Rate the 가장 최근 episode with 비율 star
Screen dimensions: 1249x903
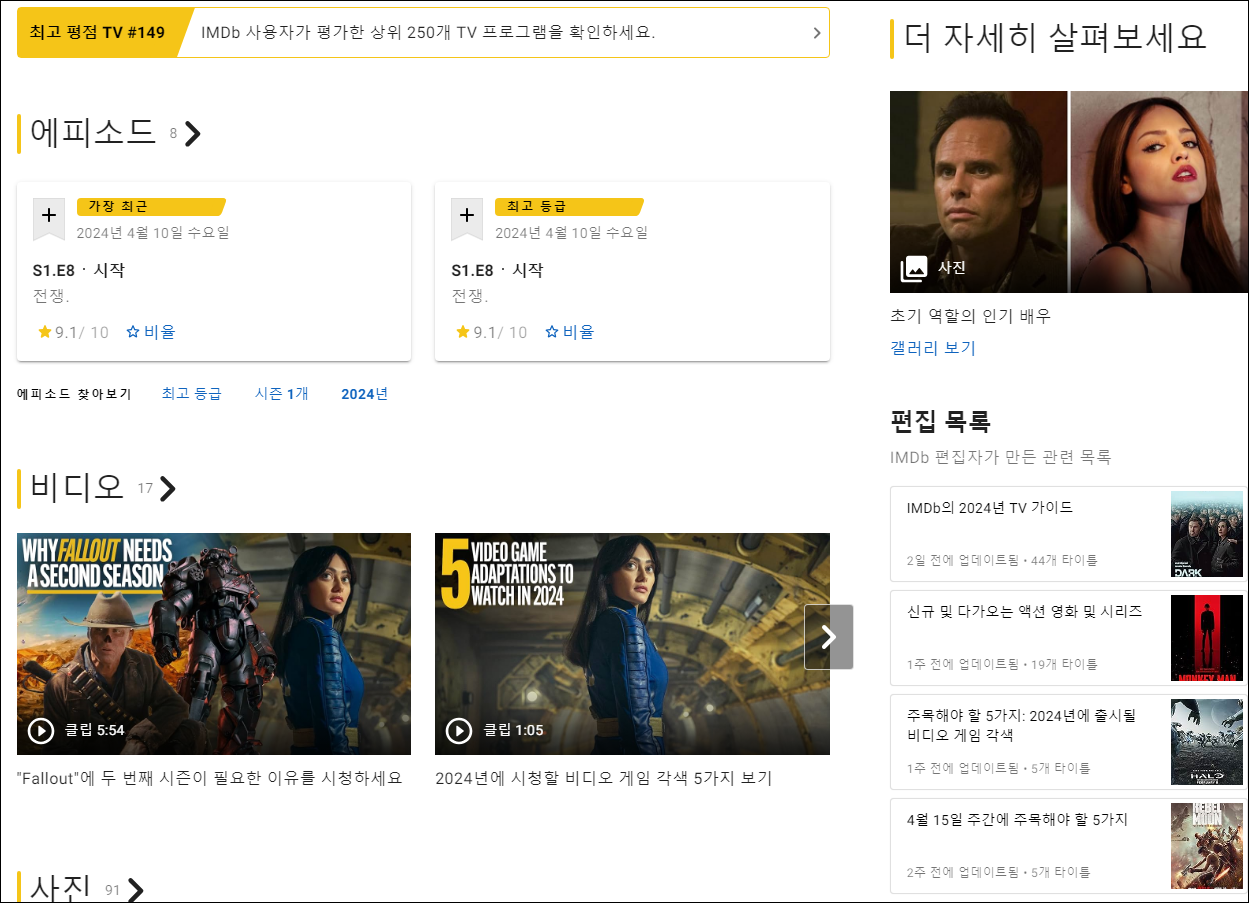pos(151,332)
